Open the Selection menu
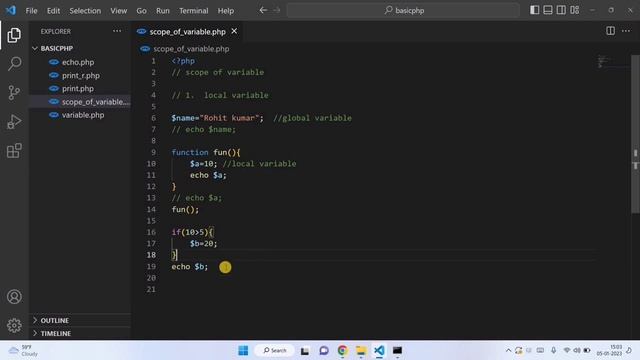This screenshot has width=640, height=360. click(85, 11)
